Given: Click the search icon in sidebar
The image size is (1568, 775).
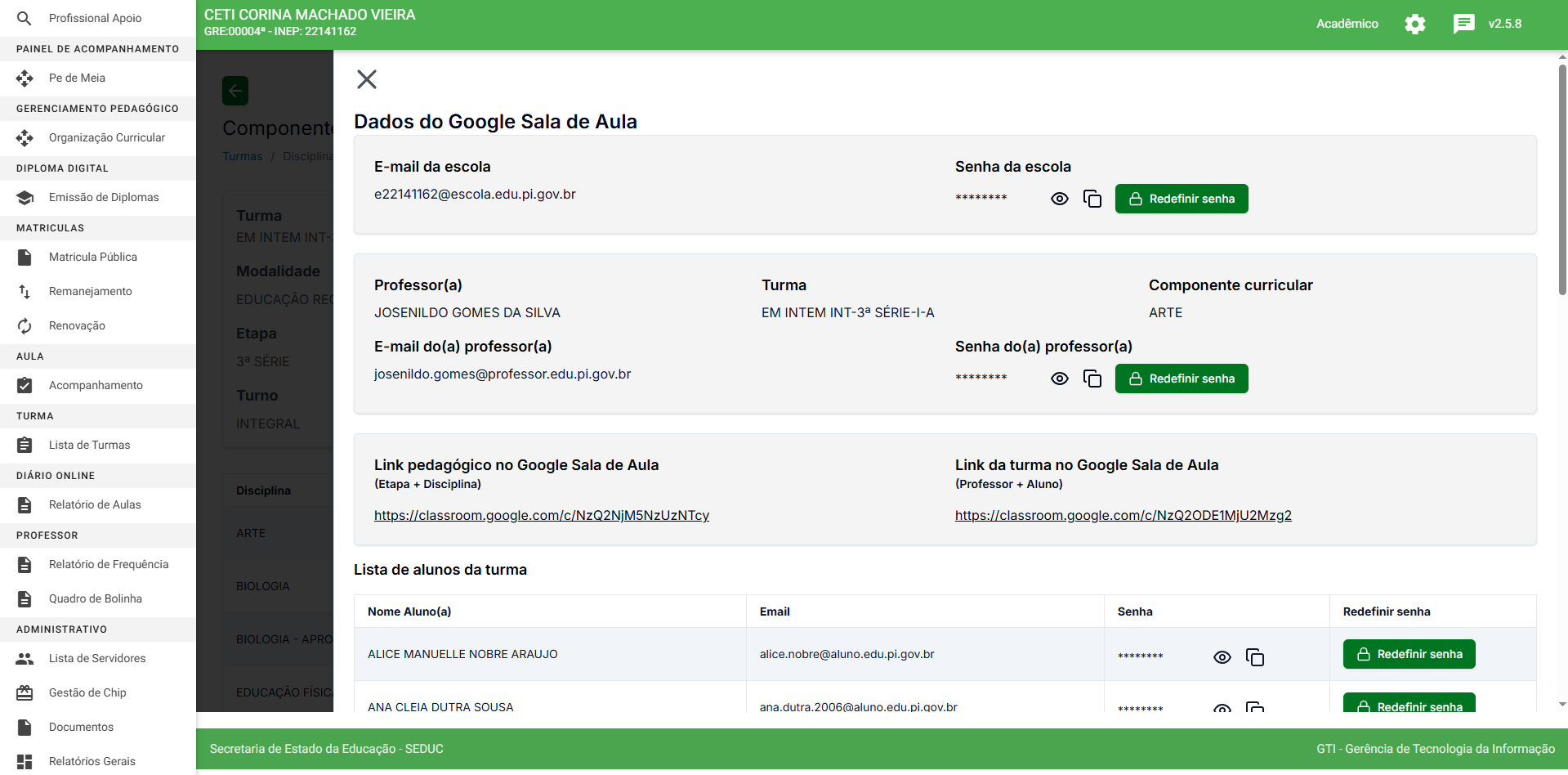Looking at the screenshot, I should pyautogui.click(x=25, y=18).
